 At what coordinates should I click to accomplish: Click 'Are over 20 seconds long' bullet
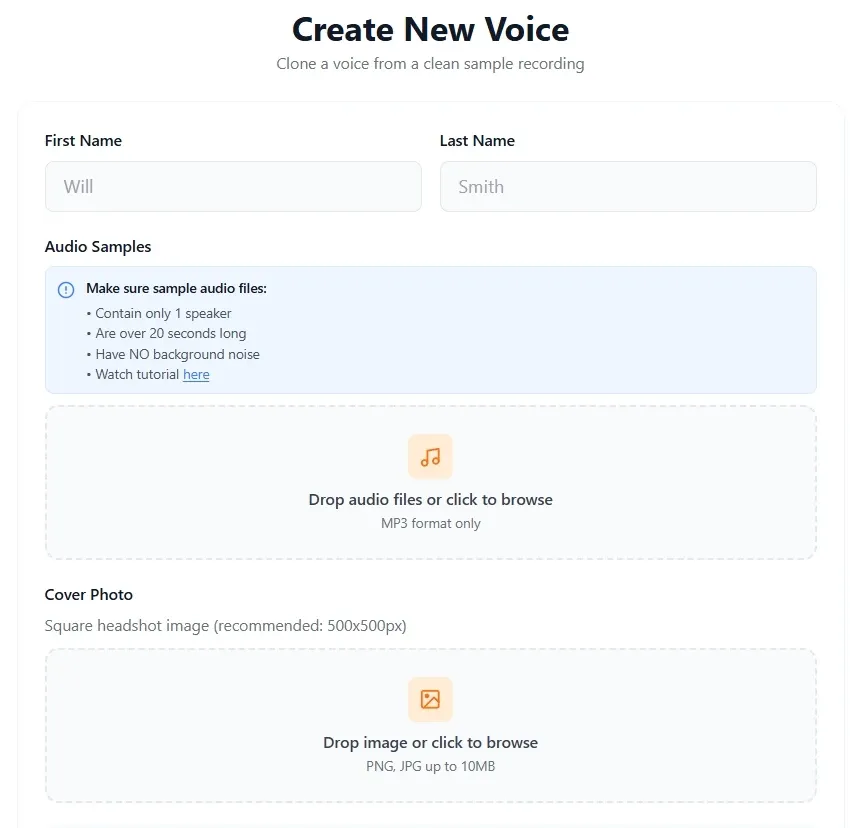pyautogui.click(x=171, y=333)
